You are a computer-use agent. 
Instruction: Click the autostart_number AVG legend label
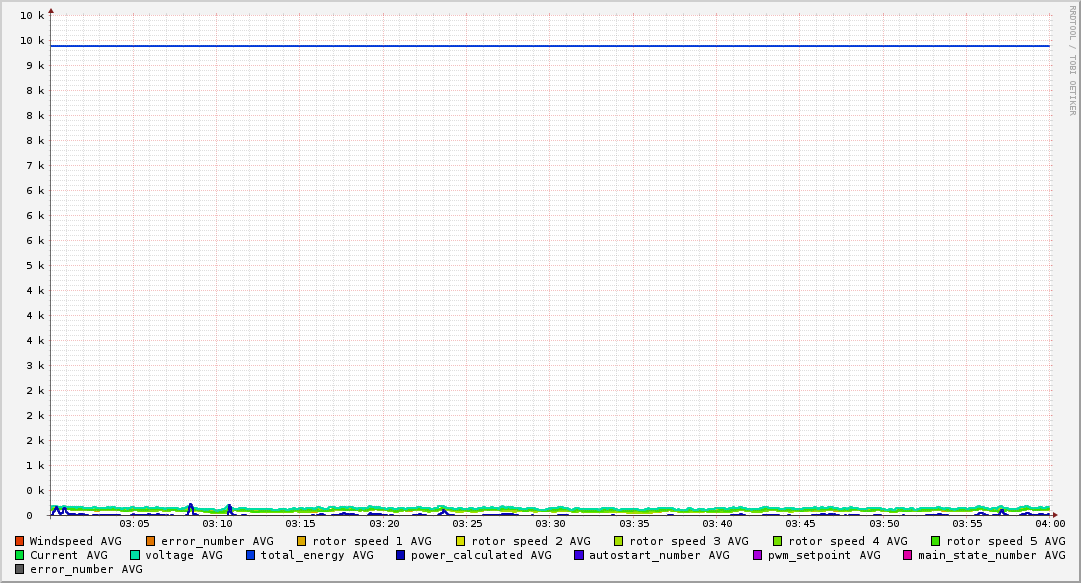click(659, 555)
